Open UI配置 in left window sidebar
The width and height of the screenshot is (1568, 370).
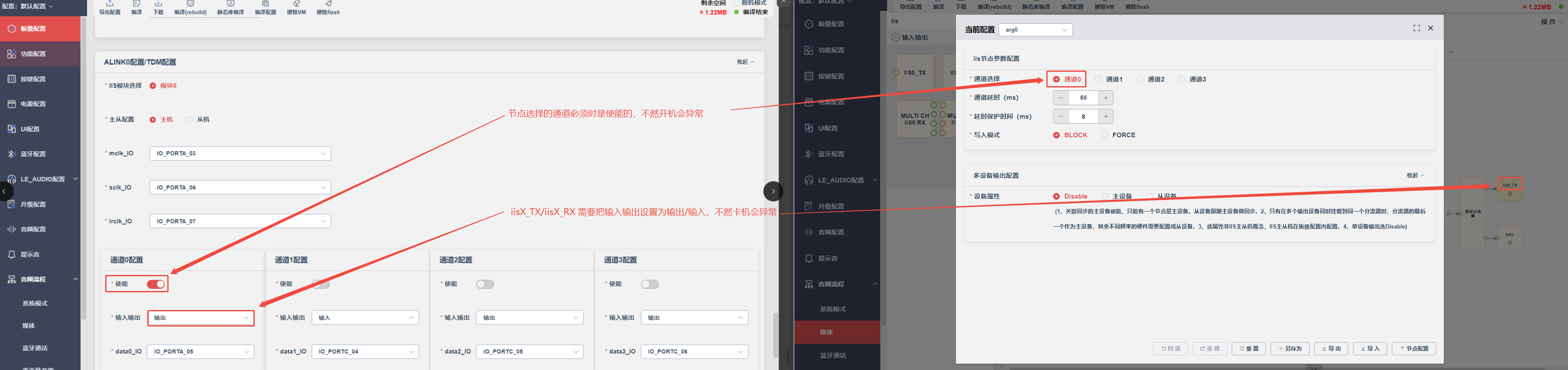40,129
